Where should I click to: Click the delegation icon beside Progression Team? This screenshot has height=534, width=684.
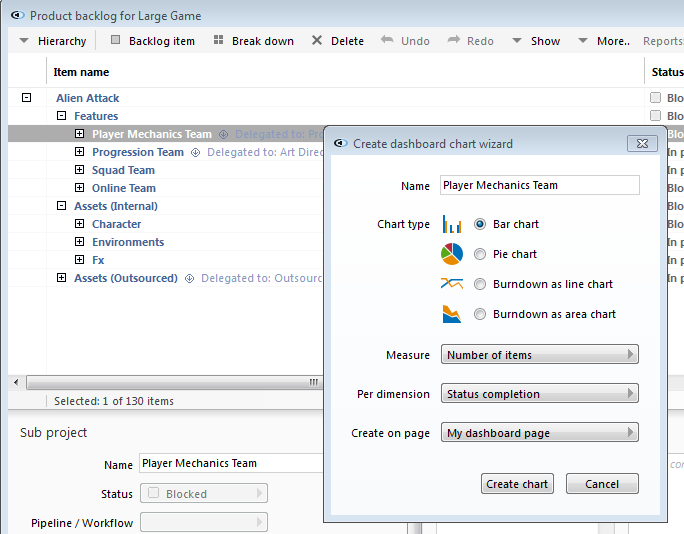coord(195,152)
